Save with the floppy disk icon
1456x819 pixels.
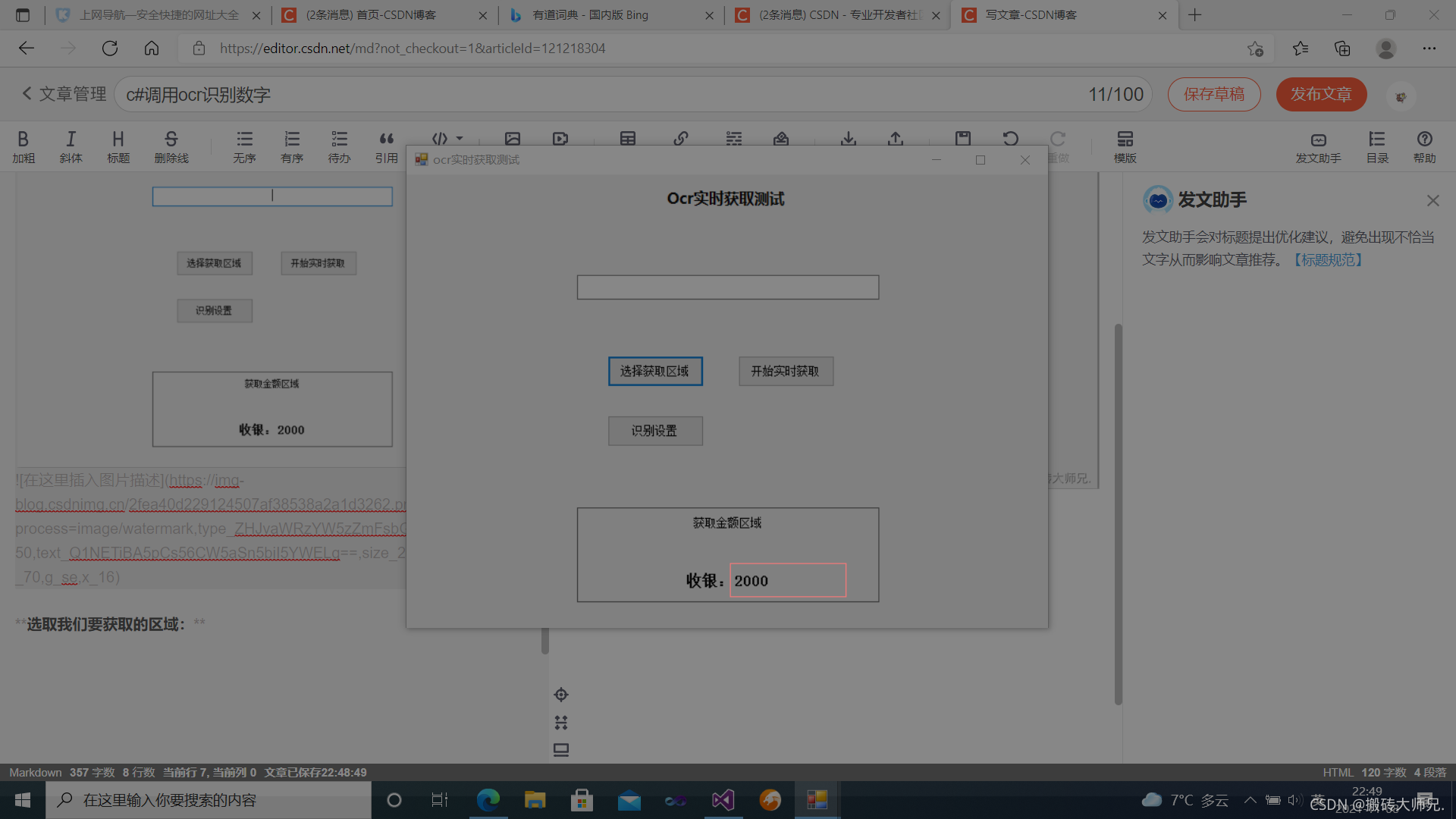tap(963, 139)
